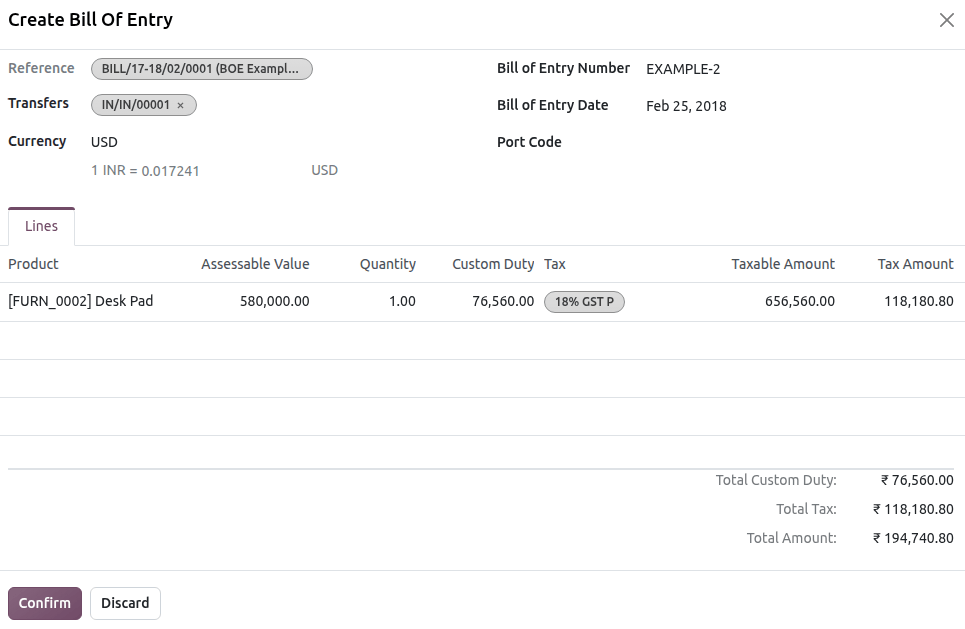
Task: Click the 18% GST P tax tag
Action: 584,302
